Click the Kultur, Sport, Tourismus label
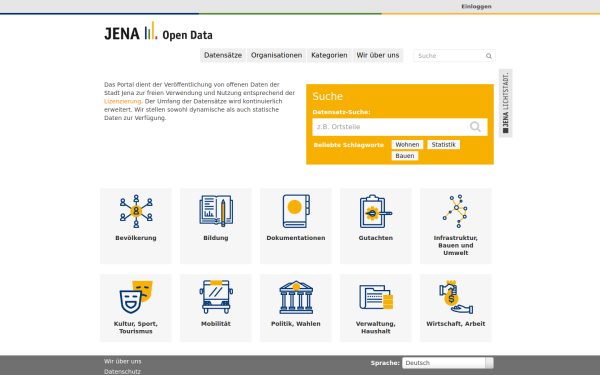This screenshot has width=600, height=375. click(x=136, y=328)
